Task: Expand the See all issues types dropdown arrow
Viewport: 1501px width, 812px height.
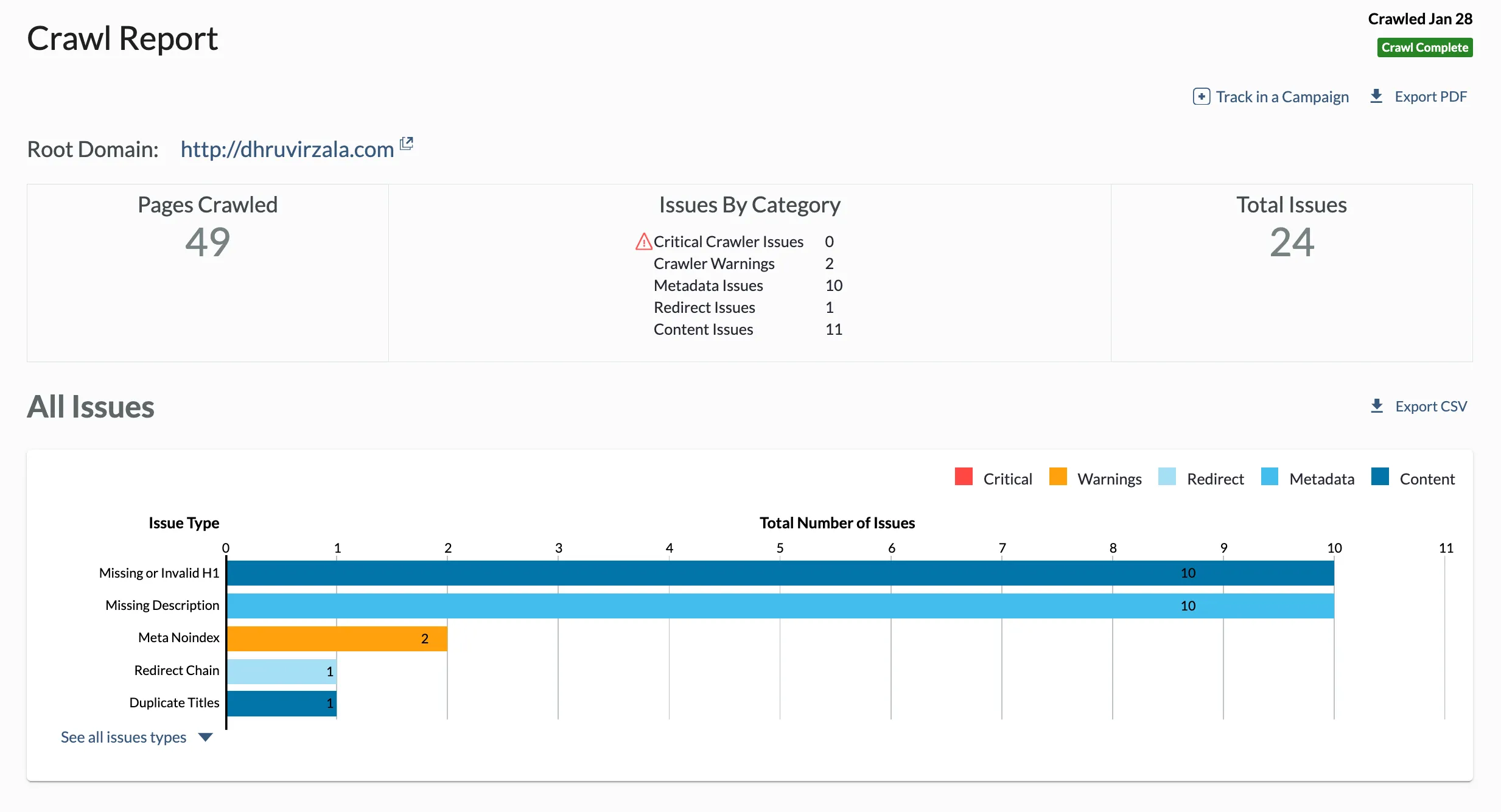Action: point(206,738)
